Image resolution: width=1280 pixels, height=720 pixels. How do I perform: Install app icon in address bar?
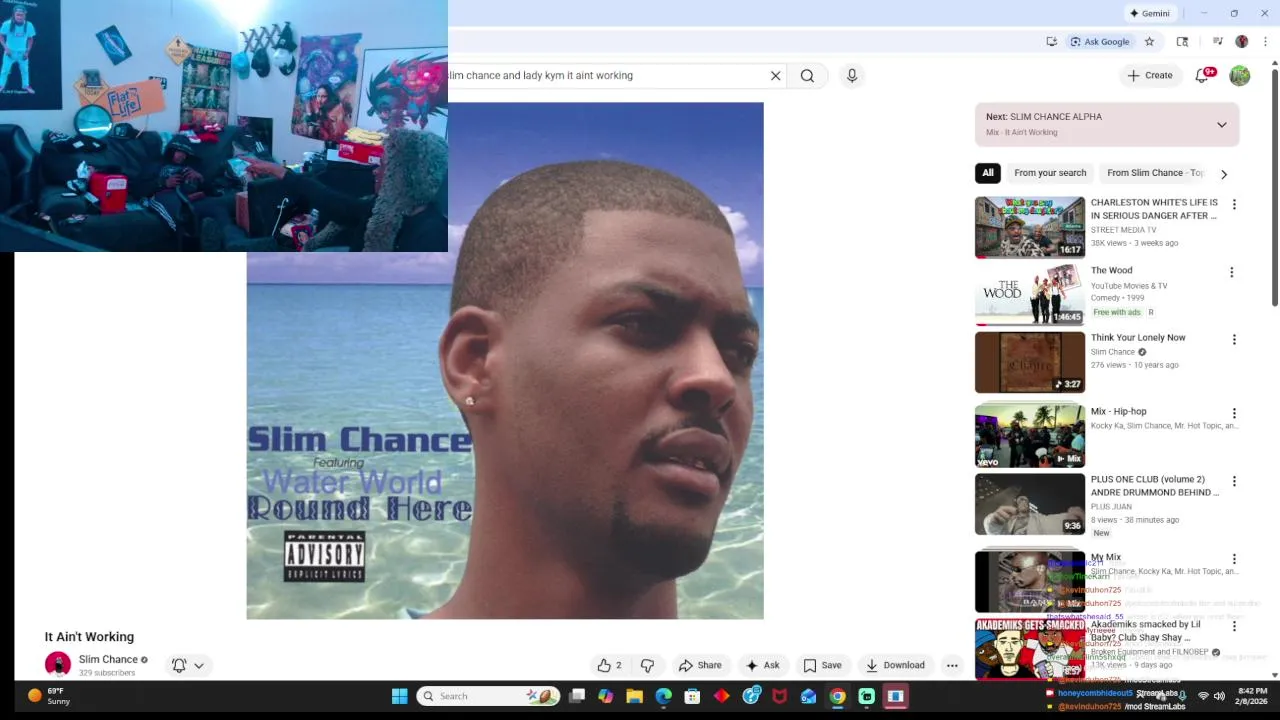pyautogui.click(x=1051, y=41)
